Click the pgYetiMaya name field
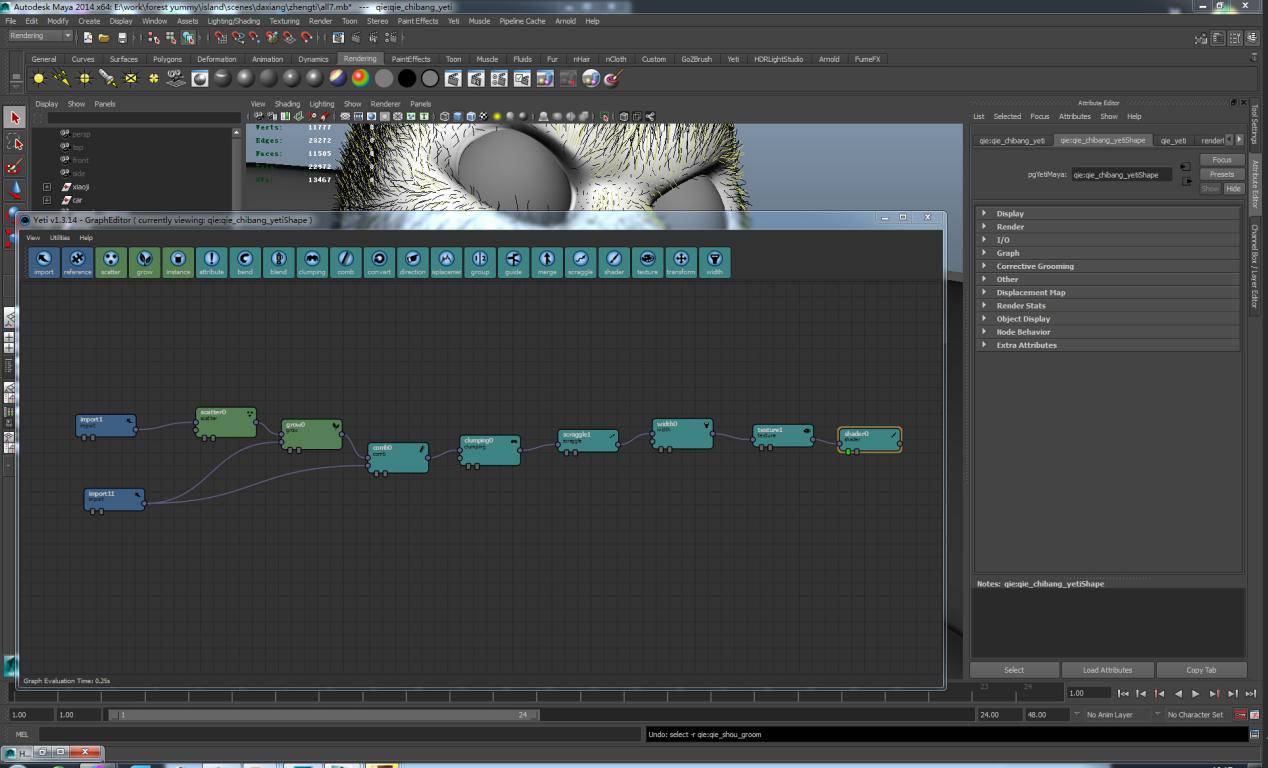 1121,175
